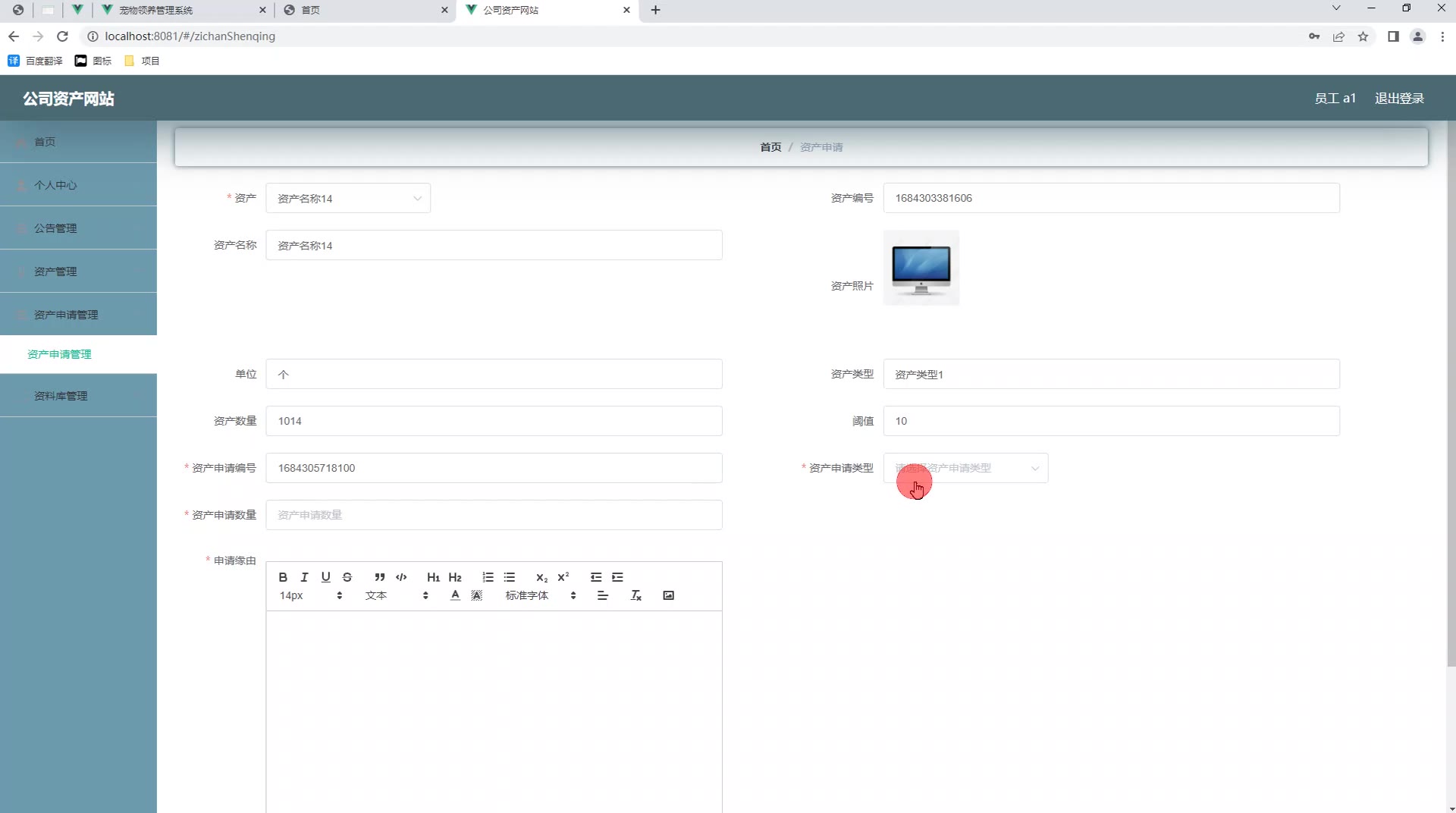Click the 资产数量 field showing 1014

point(494,421)
